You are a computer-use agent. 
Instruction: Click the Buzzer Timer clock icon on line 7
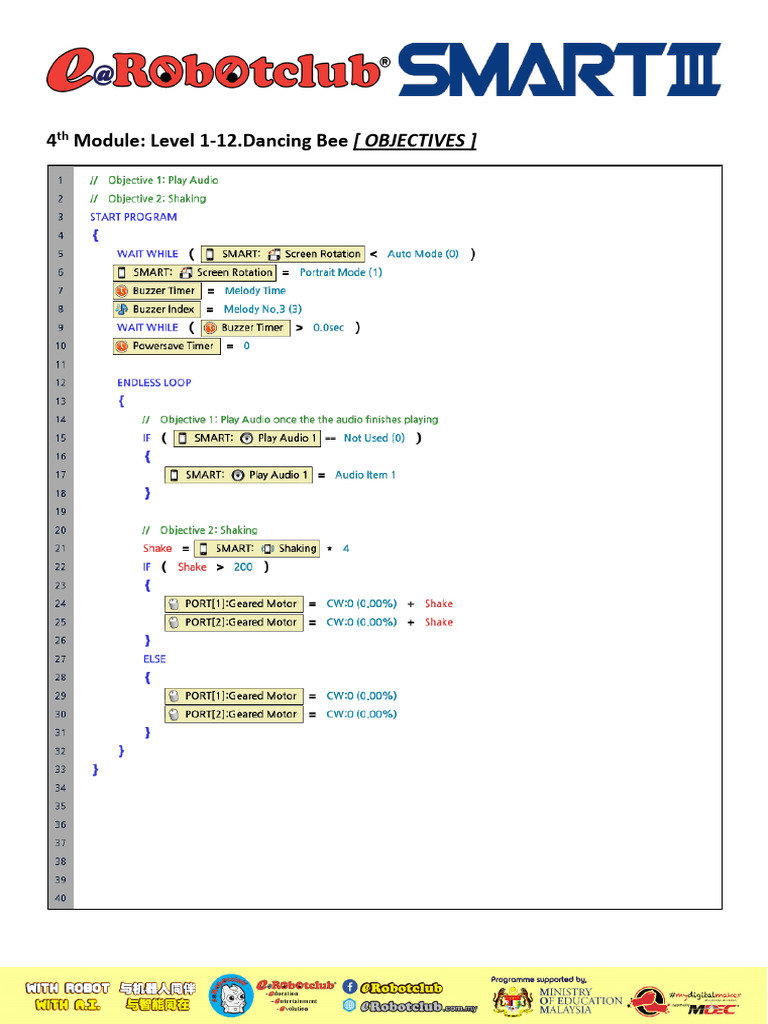[121, 291]
